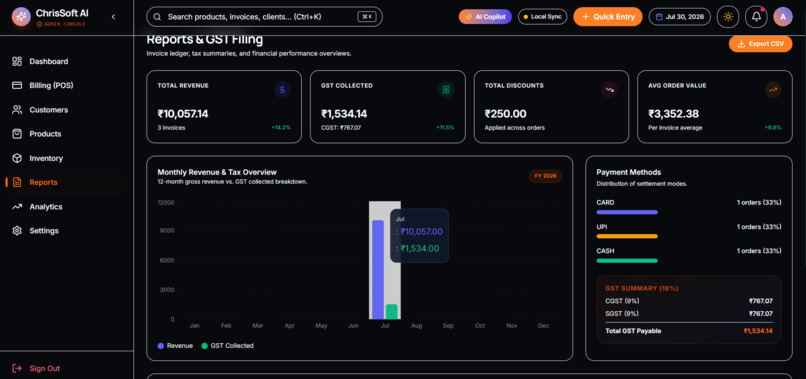Screen dimensions: 806x379
Task: Click the Inventory box icon
Action: pyautogui.click(x=17, y=158)
